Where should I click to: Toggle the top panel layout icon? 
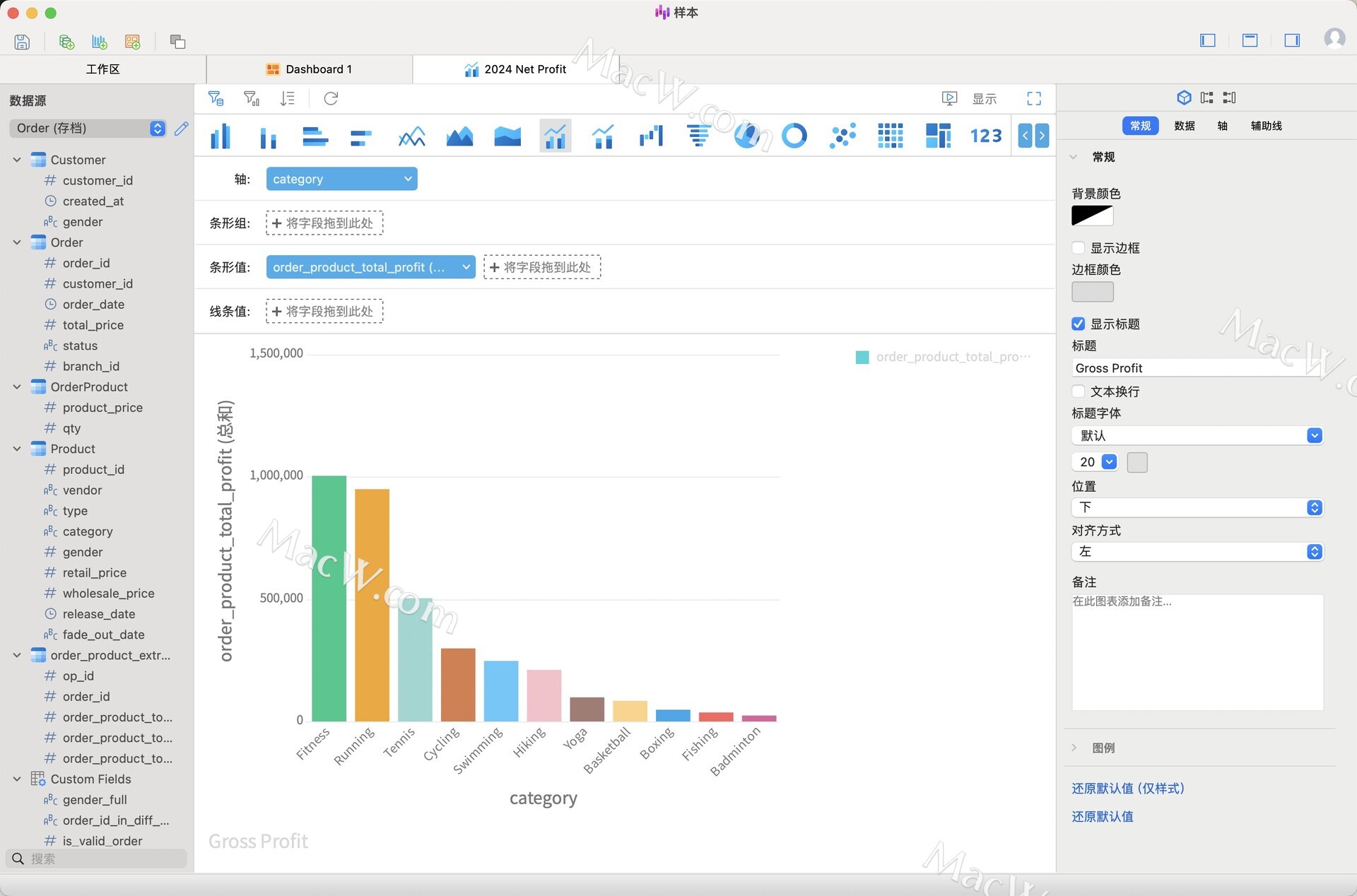pyautogui.click(x=1250, y=40)
